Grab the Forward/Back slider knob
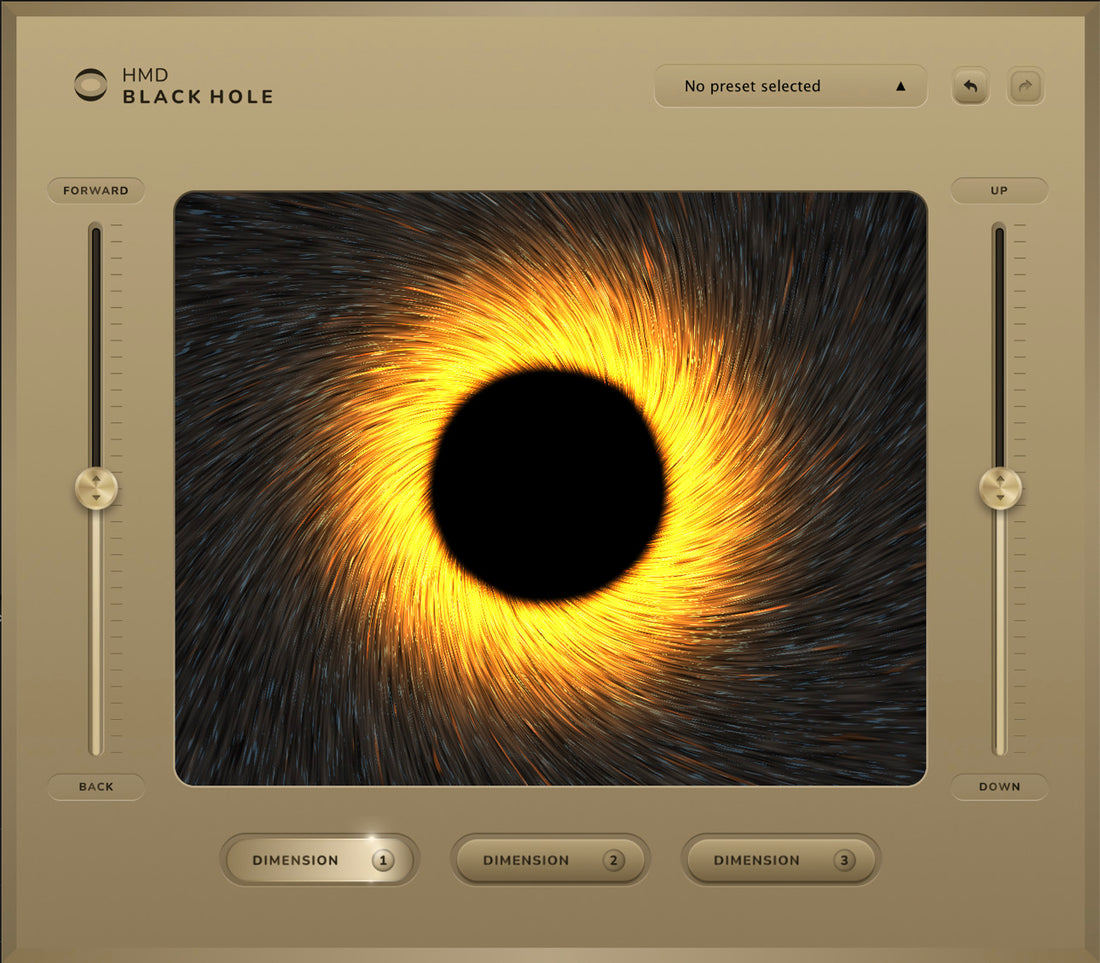 tap(96, 489)
